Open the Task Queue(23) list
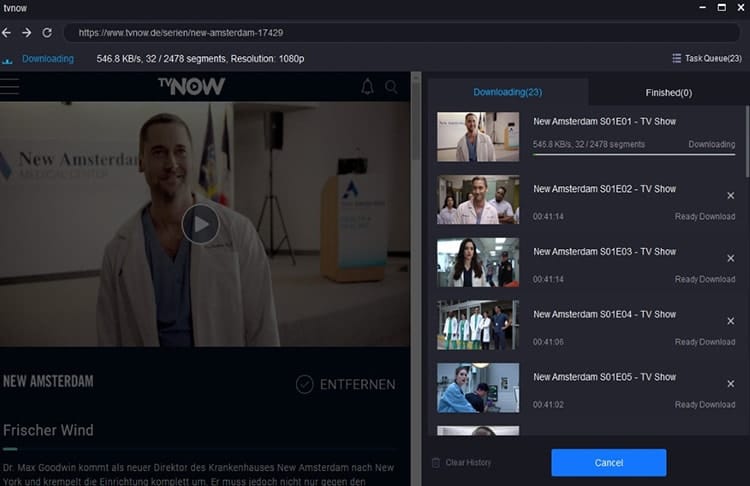This screenshot has height=486, width=750. click(x=707, y=58)
